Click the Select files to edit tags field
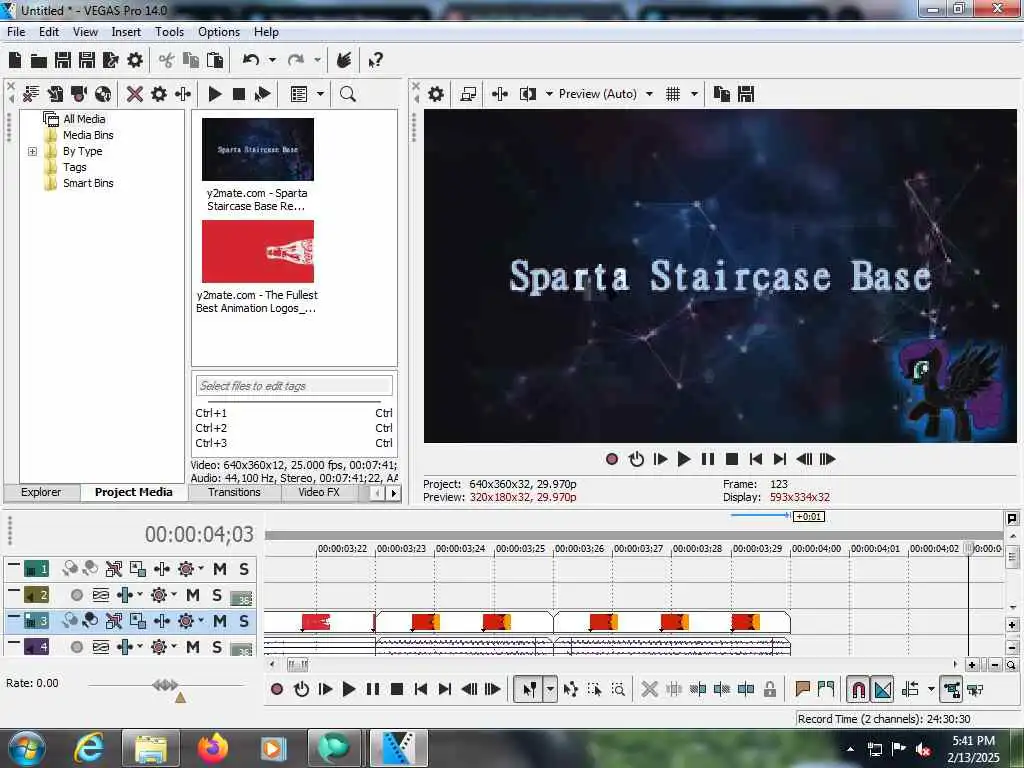The width and height of the screenshot is (1024, 768). pyautogui.click(x=294, y=386)
